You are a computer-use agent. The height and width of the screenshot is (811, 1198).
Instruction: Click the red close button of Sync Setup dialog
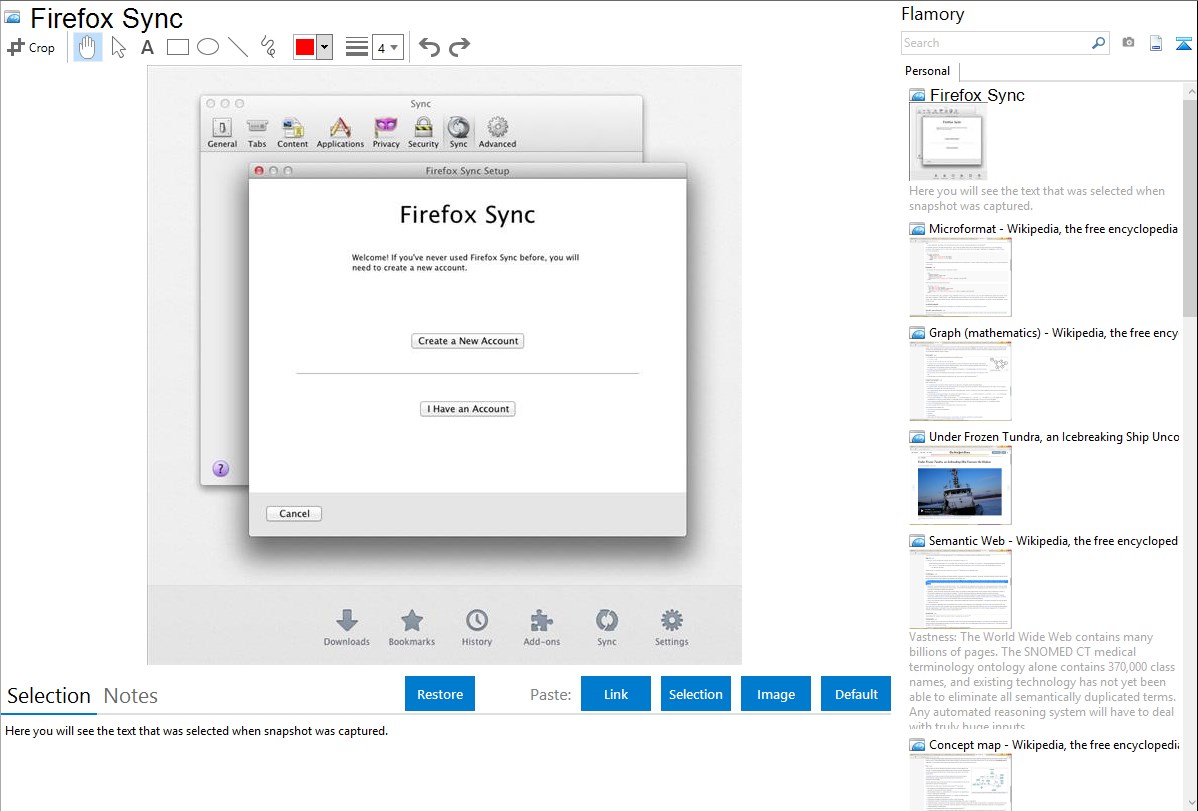click(259, 170)
